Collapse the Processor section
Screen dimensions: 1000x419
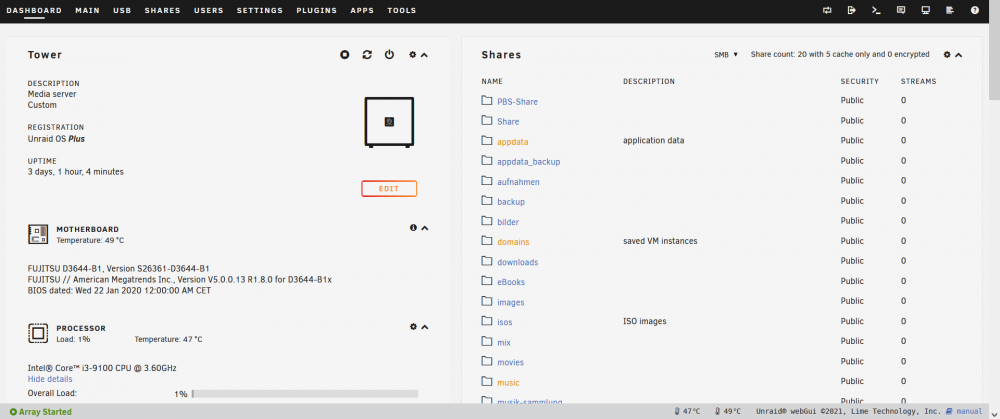point(425,327)
